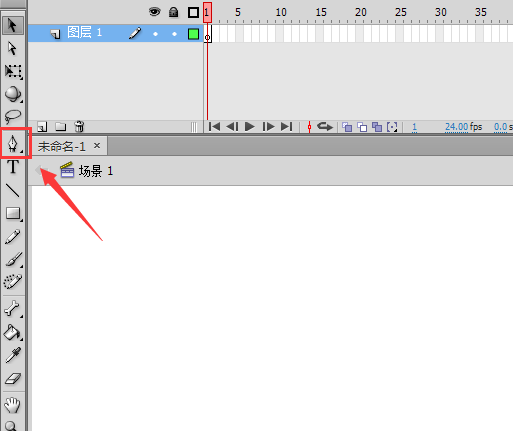The width and height of the screenshot is (513, 431).
Task: Click frame 30 on the timeline ruler
Action: point(441,13)
